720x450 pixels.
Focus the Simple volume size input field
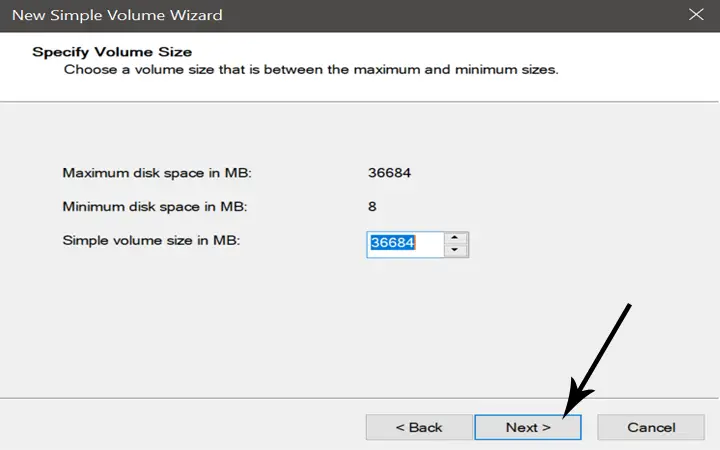tap(405, 244)
